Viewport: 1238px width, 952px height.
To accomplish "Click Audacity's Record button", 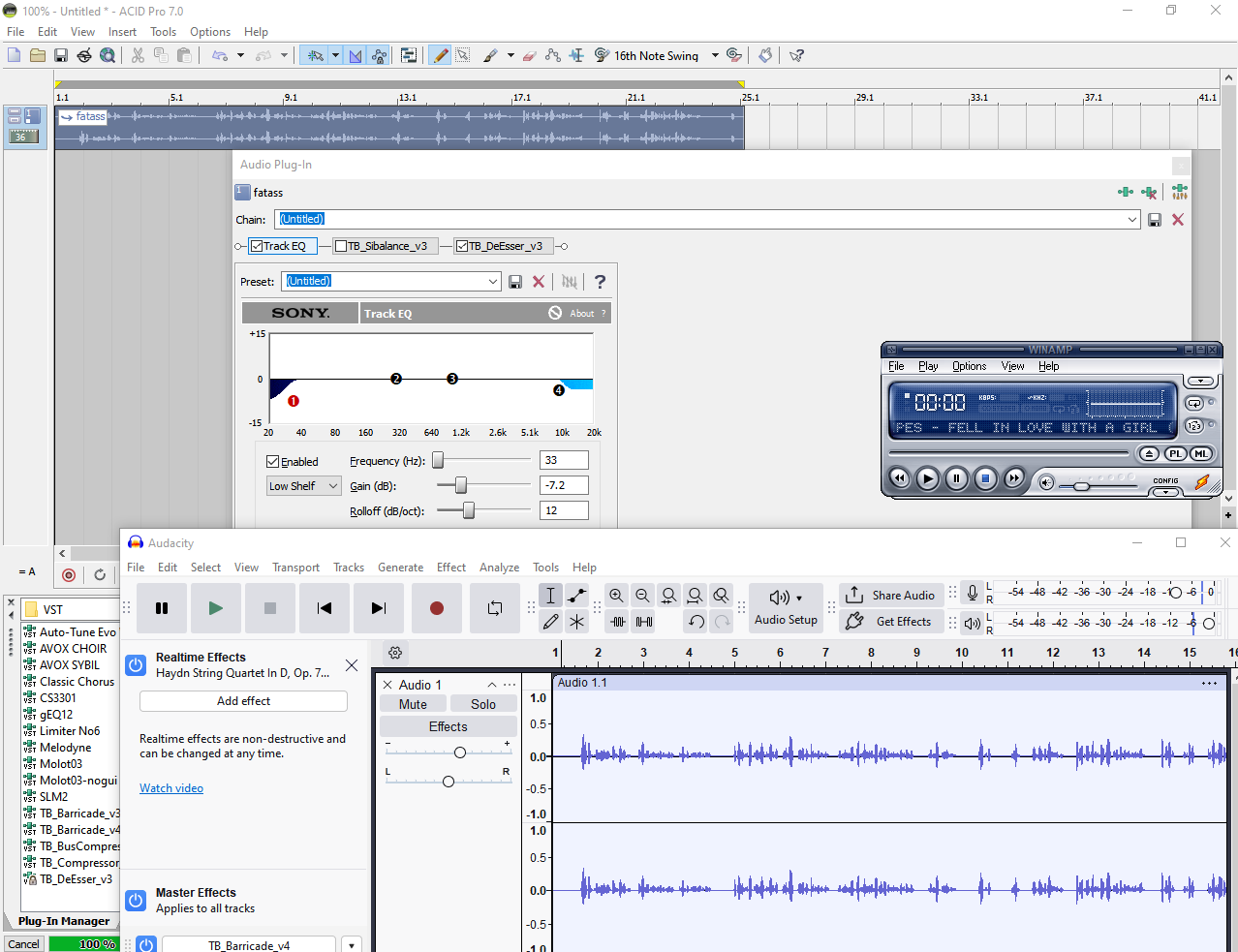I will coord(437,608).
